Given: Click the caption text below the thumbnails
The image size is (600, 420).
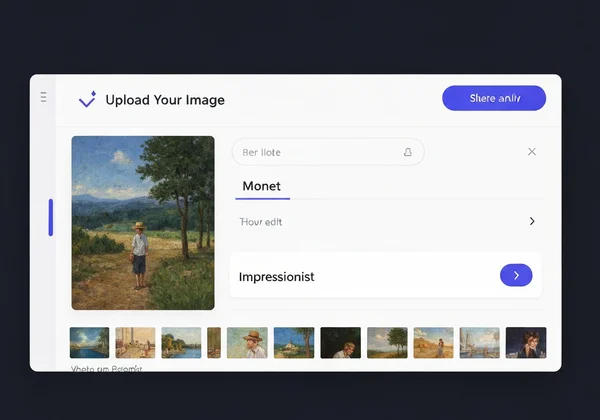Looking at the screenshot, I should [x=106, y=369].
